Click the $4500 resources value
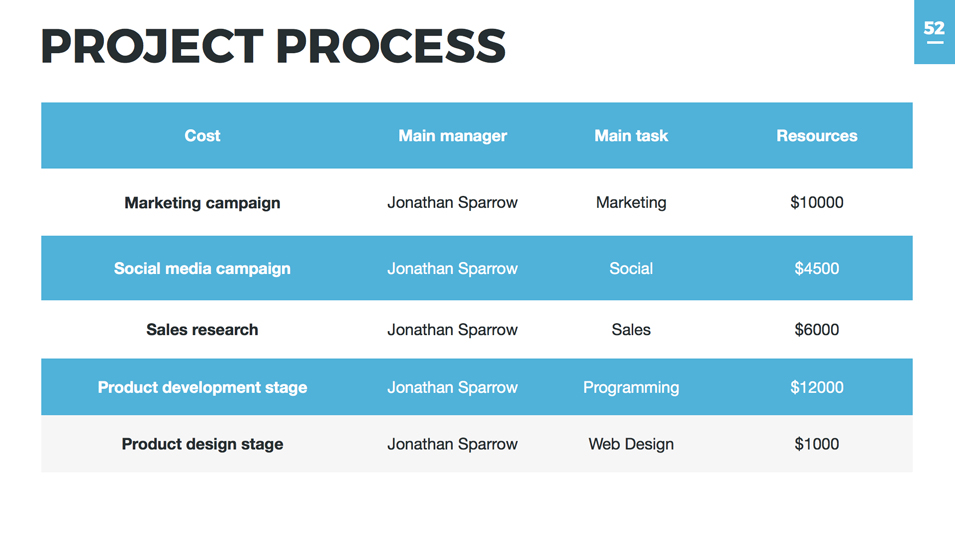The height and width of the screenshot is (537, 955). pos(816,269)
